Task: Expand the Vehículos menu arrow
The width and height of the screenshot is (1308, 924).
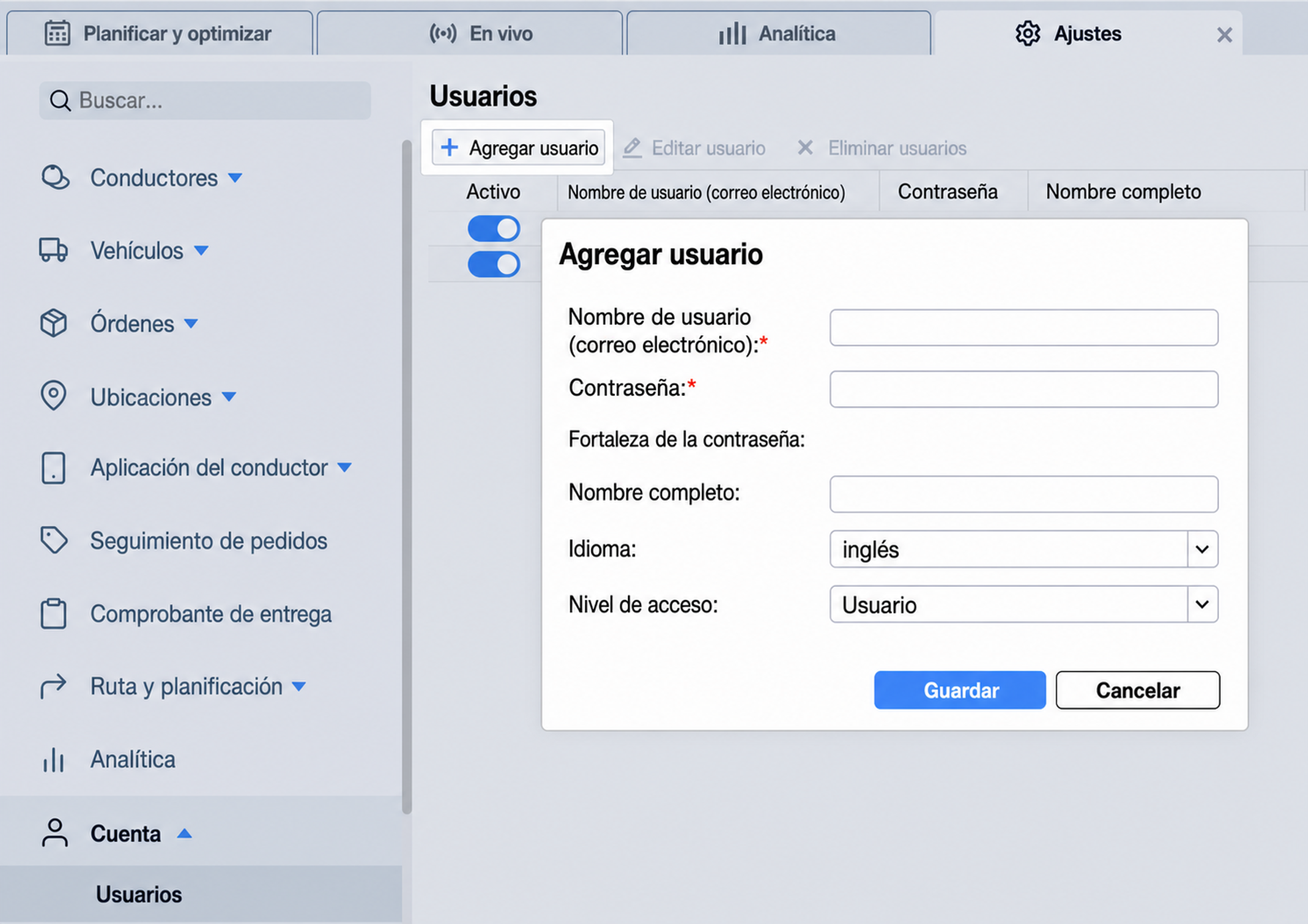Action: coord(201,251)
